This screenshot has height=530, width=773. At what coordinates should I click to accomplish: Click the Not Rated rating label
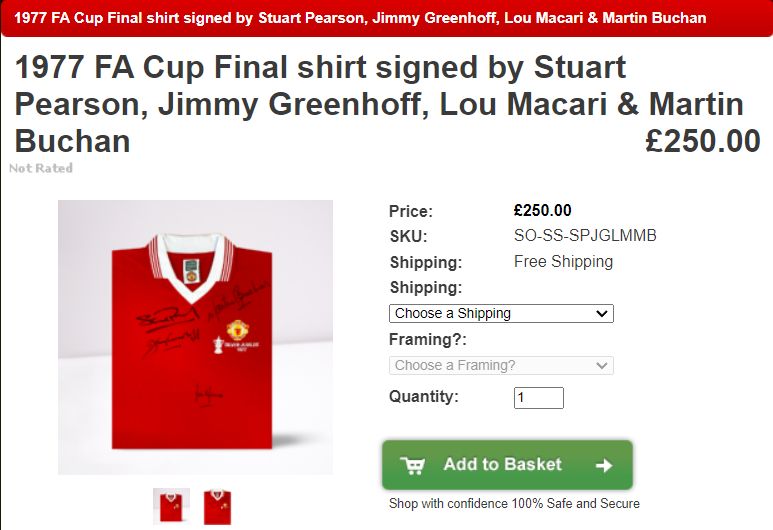[x=41, y=168]
